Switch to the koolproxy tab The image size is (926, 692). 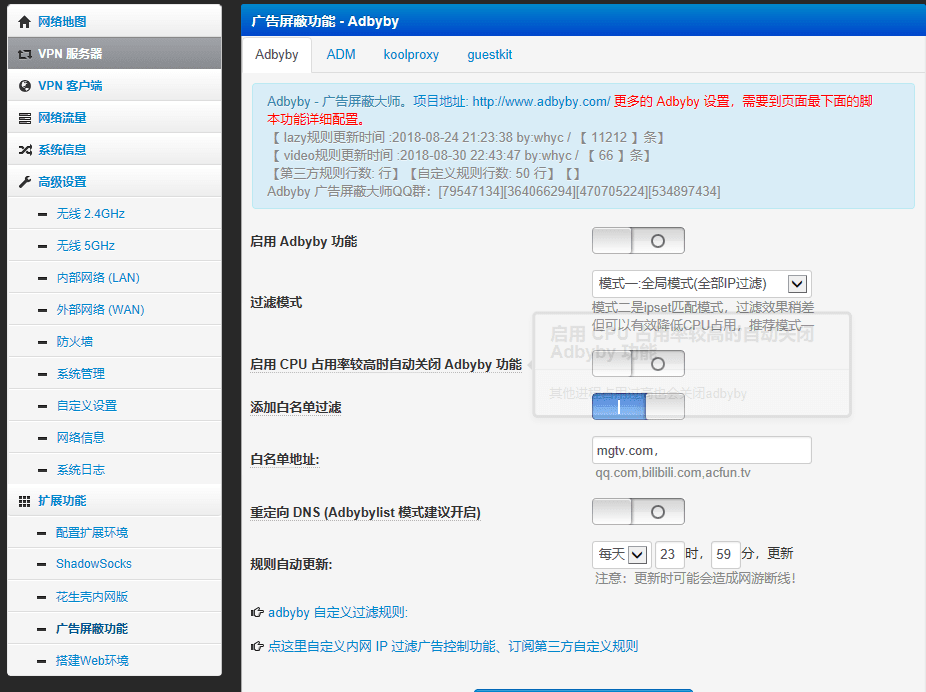(411, 55)
